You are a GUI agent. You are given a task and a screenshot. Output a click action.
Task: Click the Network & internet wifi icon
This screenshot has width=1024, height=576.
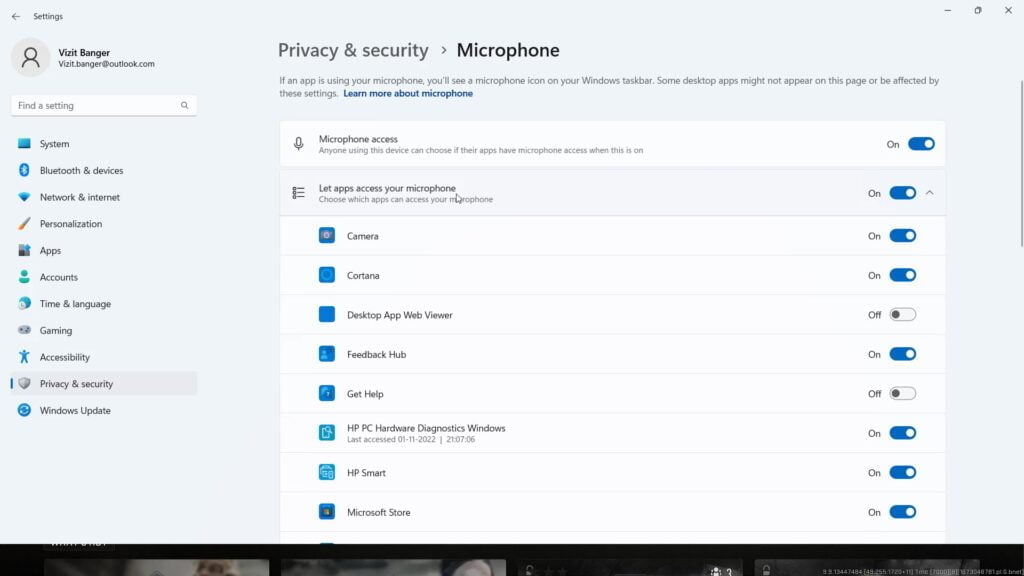coord(24,197)
